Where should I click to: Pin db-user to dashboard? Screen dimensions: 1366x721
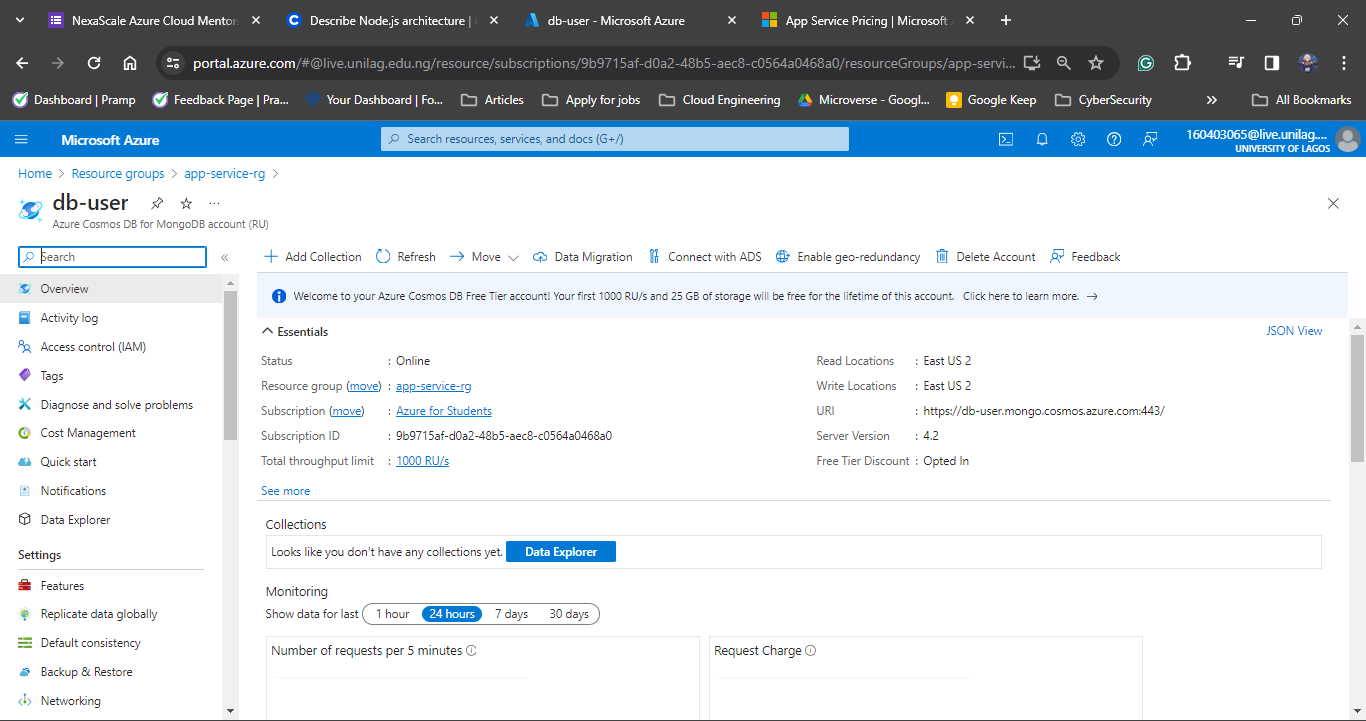[x=157, y=203]
